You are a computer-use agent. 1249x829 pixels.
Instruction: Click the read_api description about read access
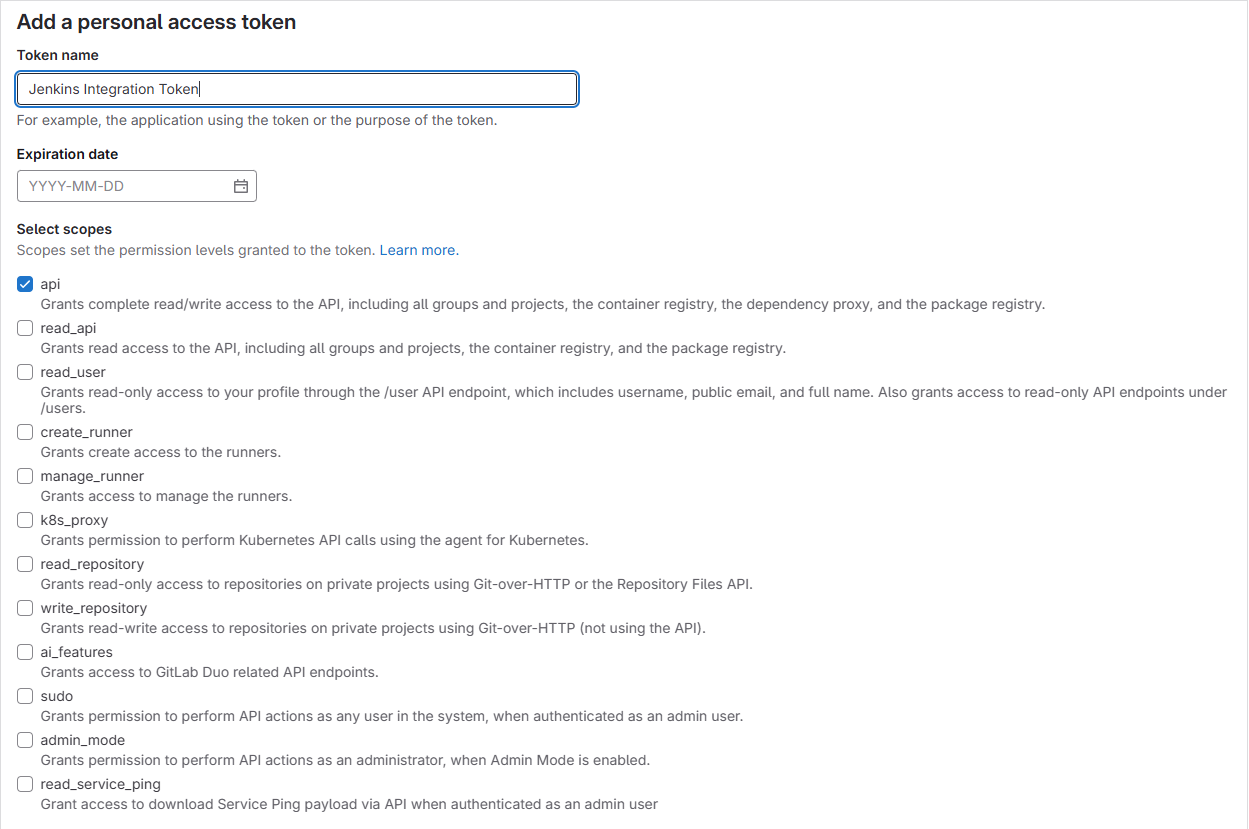(x=413, y=348)
